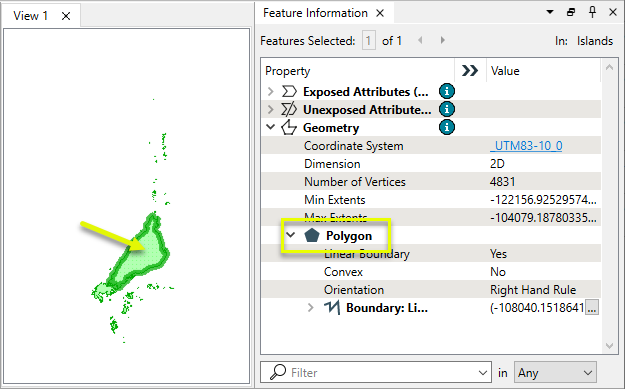Click the Geometry info icon

[446, 127]
